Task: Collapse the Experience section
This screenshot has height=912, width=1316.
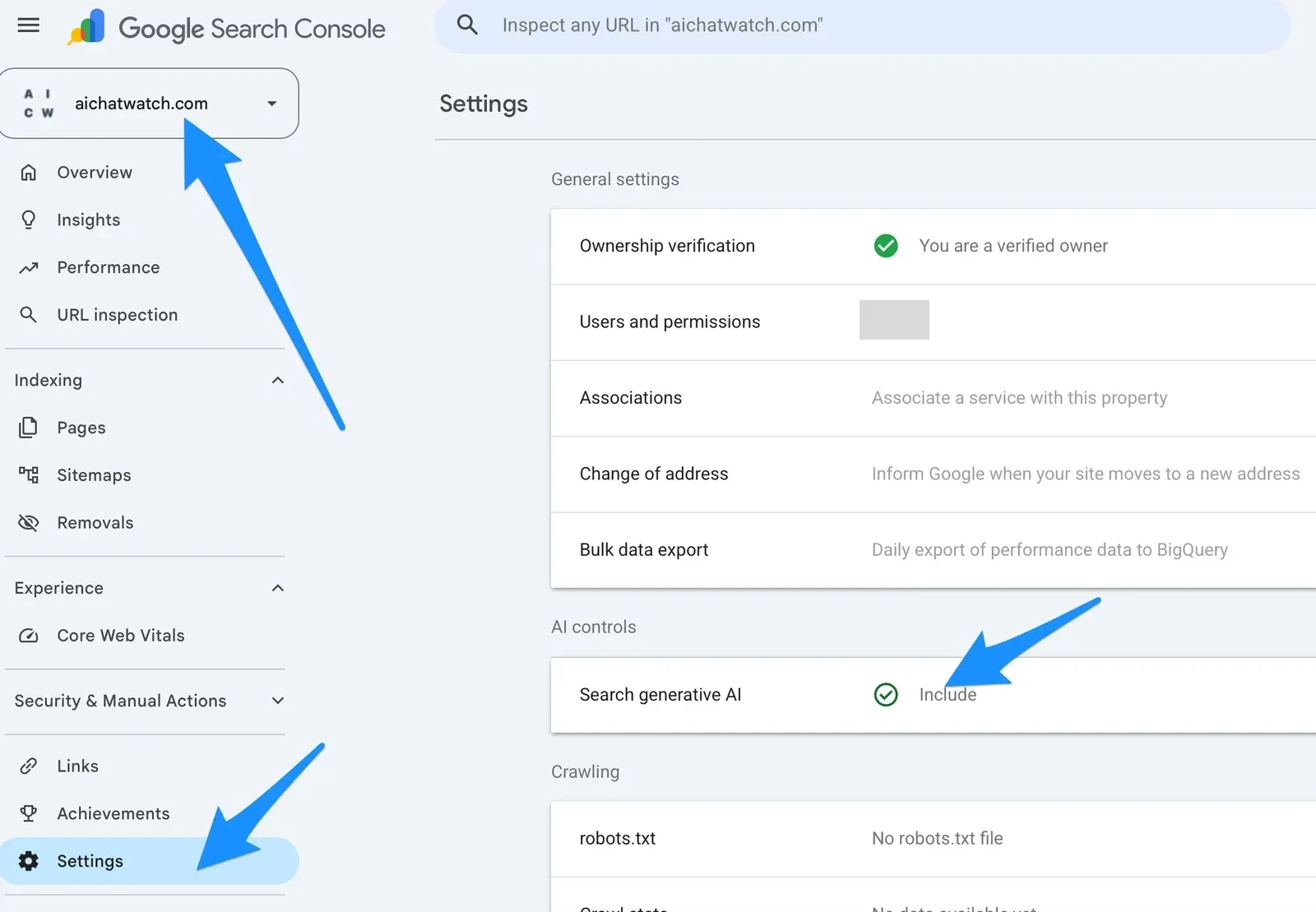Action: pos(278,588)
